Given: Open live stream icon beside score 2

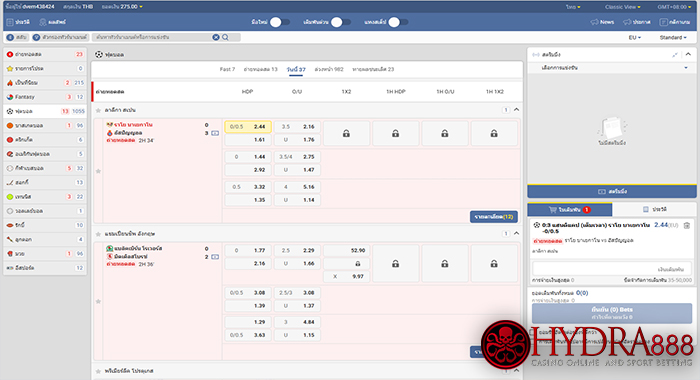Looking at the screenshot, I should [215, 257].
